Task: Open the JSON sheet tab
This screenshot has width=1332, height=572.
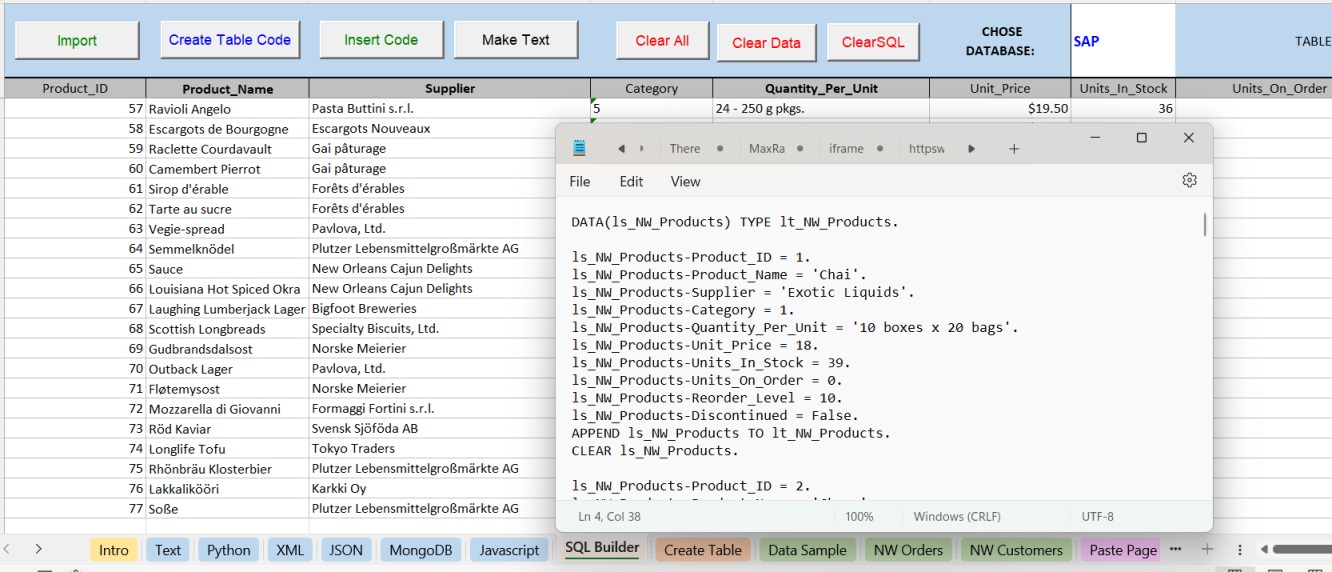Action: (x=346, y=550)
